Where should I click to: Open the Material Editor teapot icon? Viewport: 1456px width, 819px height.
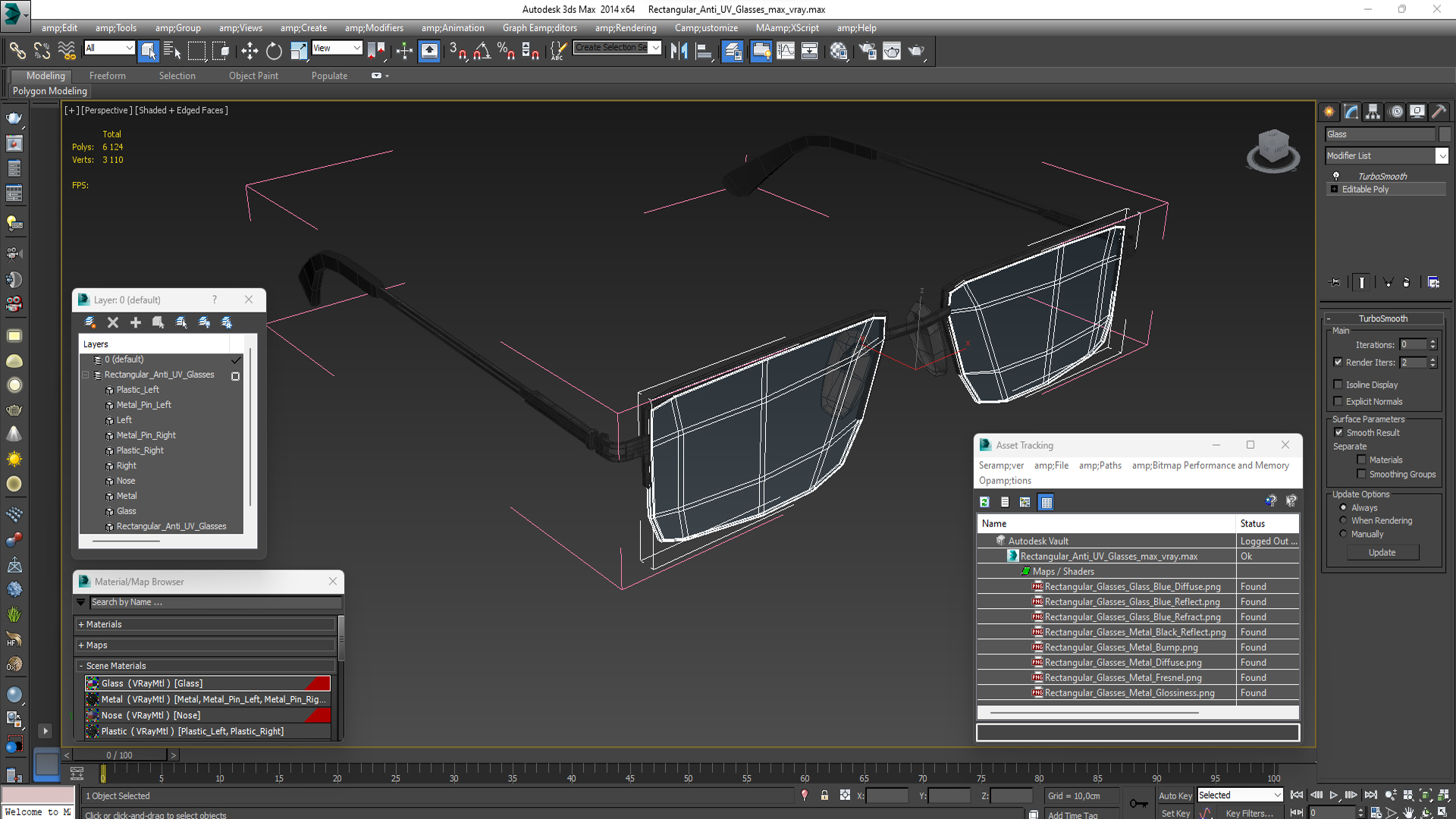pyautogui.click(x=838, y=51)
